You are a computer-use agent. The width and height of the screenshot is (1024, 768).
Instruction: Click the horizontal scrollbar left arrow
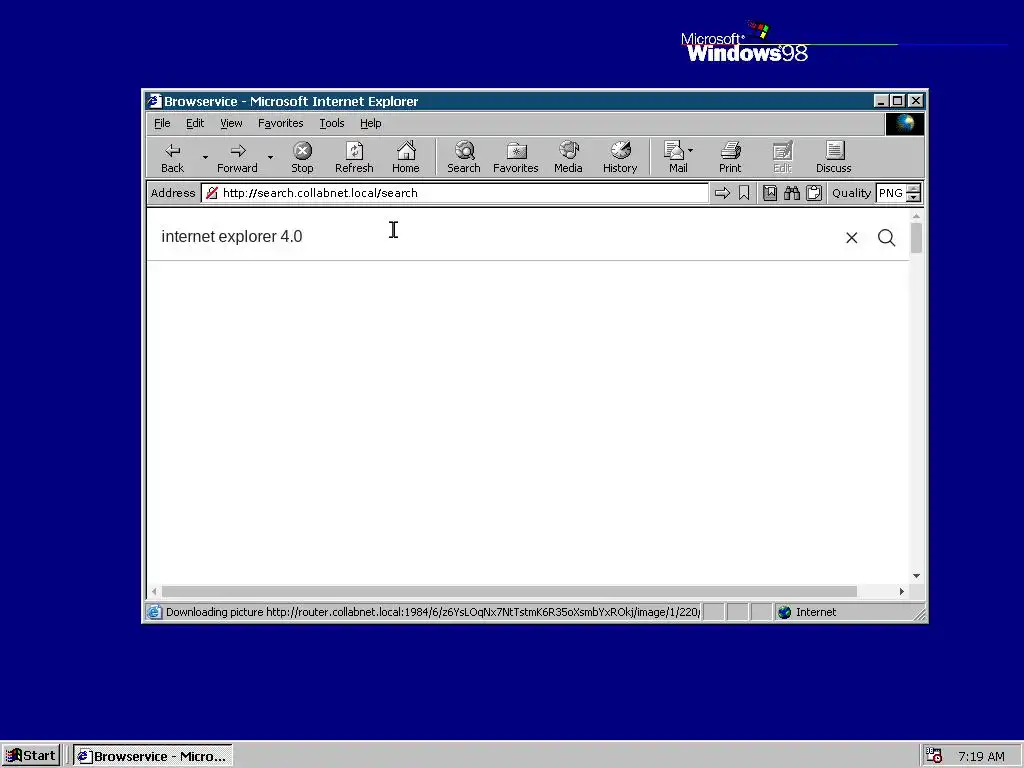[x=154, y=592]
